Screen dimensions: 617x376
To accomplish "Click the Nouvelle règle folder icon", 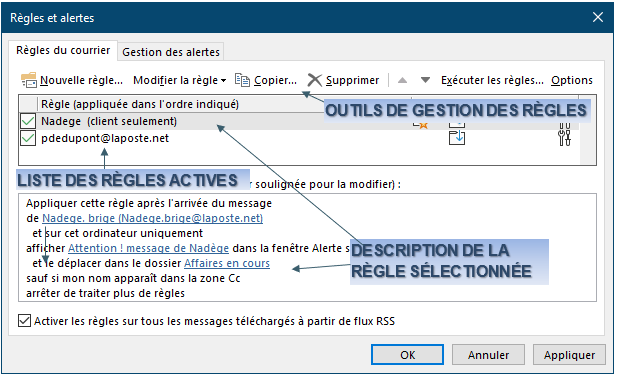I will click(x=29, y=80).
